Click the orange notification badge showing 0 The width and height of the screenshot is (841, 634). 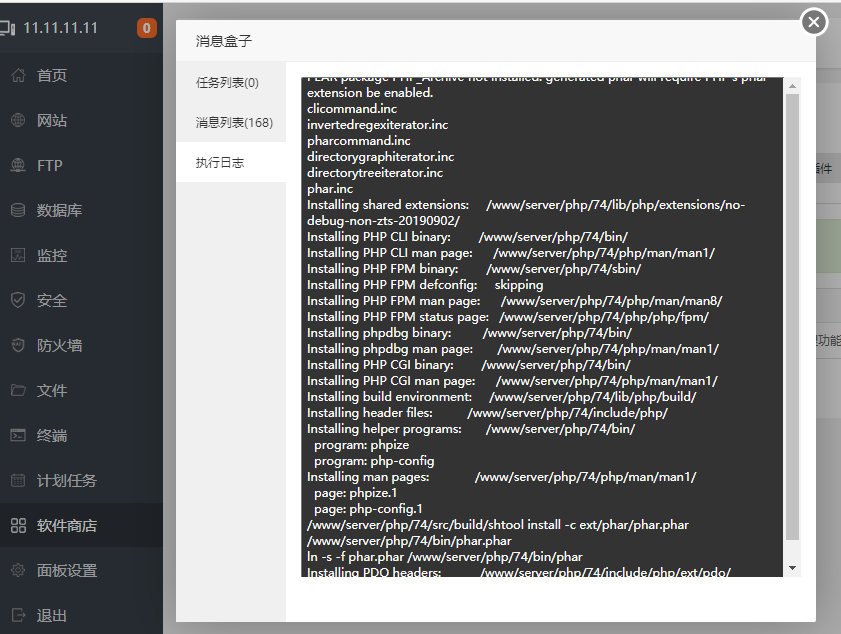146,28
